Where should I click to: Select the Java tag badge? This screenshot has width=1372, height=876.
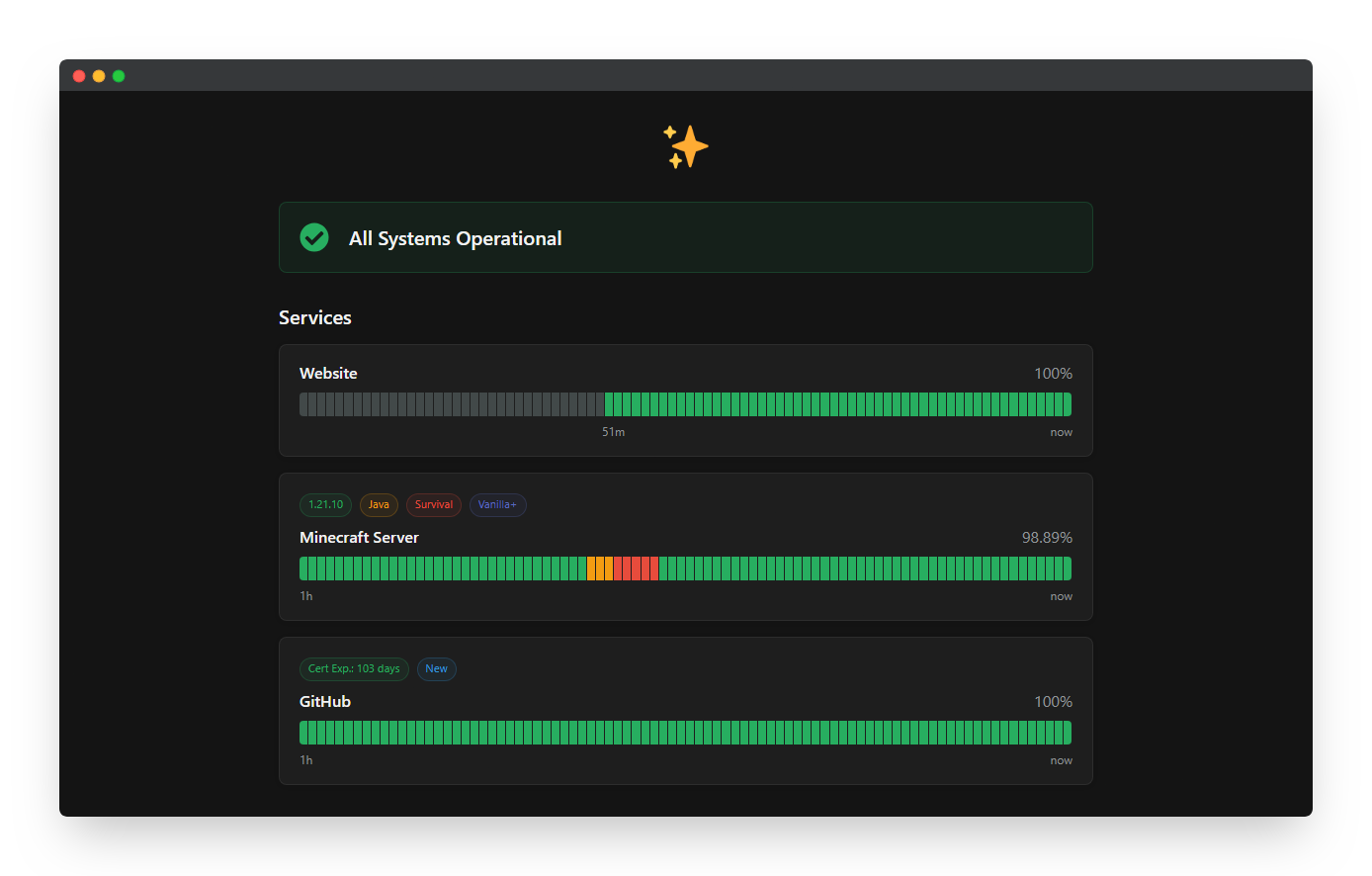pyautogui.click(x=379, y=505)
